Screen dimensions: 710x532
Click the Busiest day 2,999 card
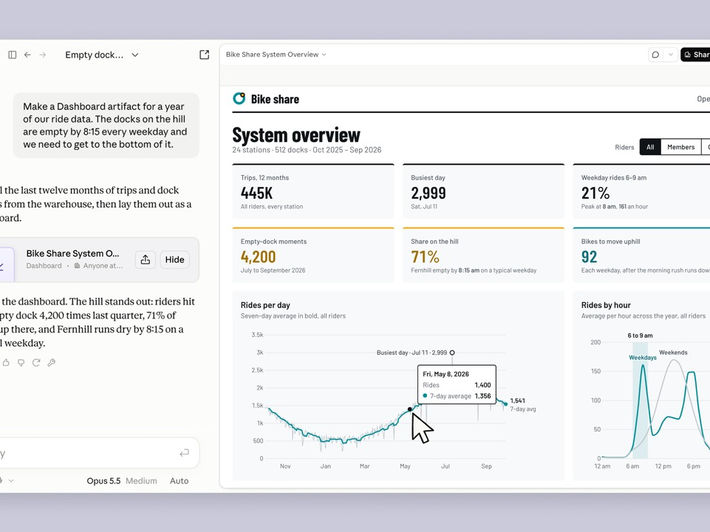tap(483, 192)
